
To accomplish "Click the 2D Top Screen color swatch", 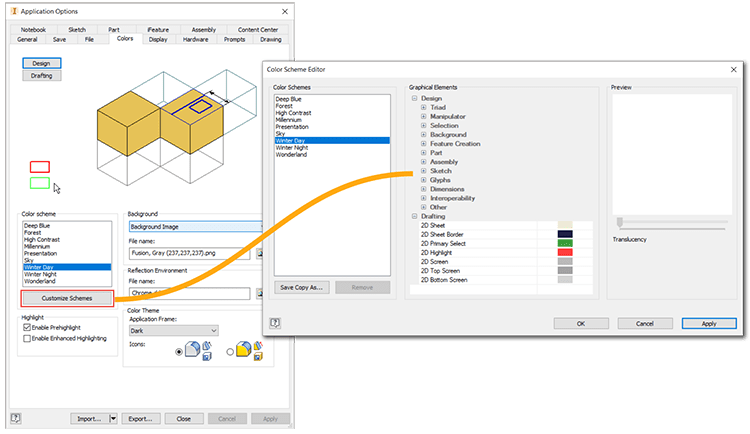I will point(565,270).
